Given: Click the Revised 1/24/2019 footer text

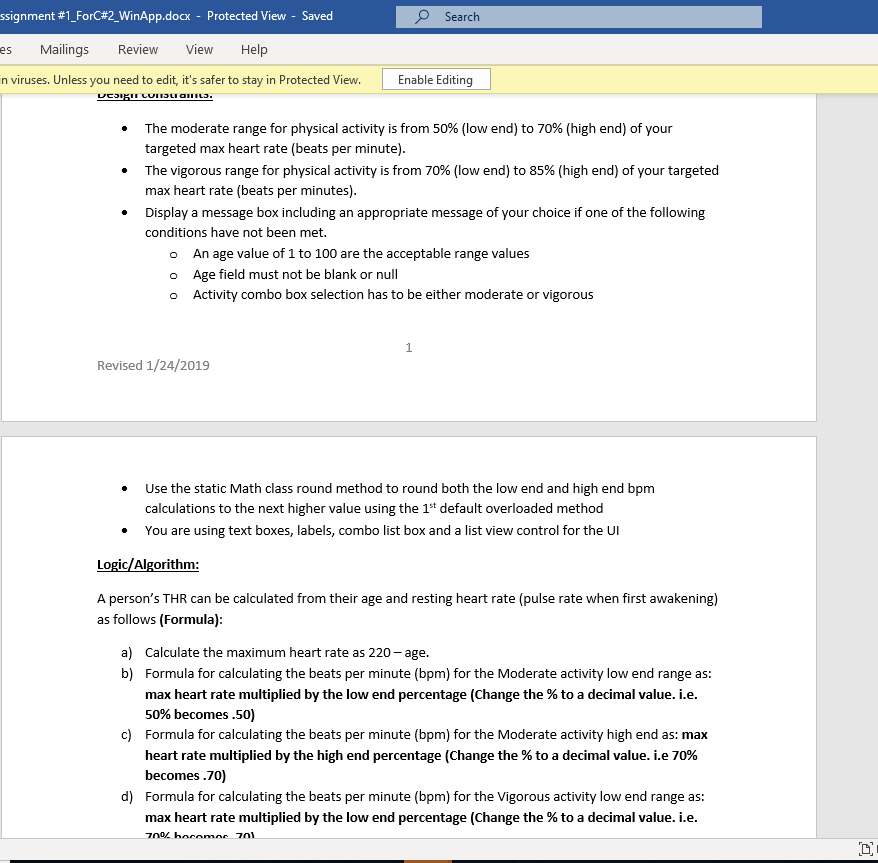Looking at the screenshot, I should (x=153, y=365).
